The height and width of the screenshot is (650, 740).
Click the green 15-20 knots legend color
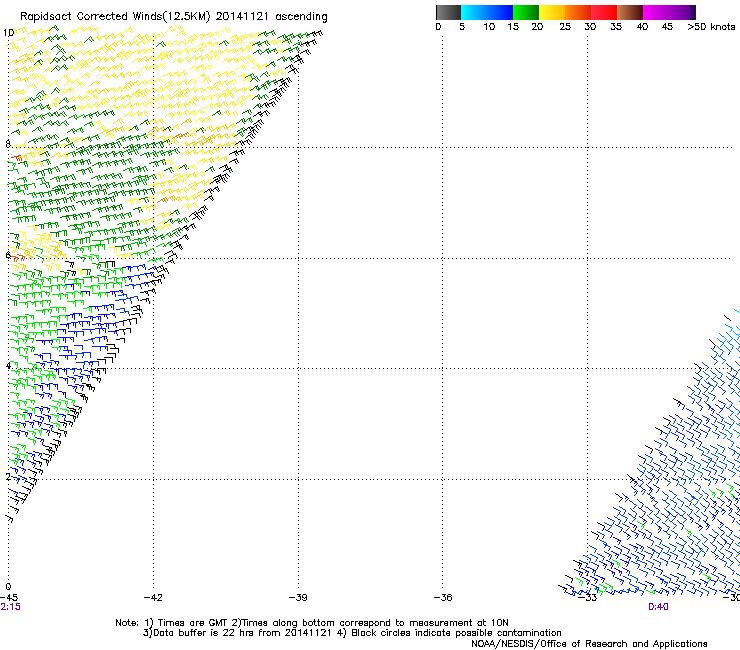point(526,12)
